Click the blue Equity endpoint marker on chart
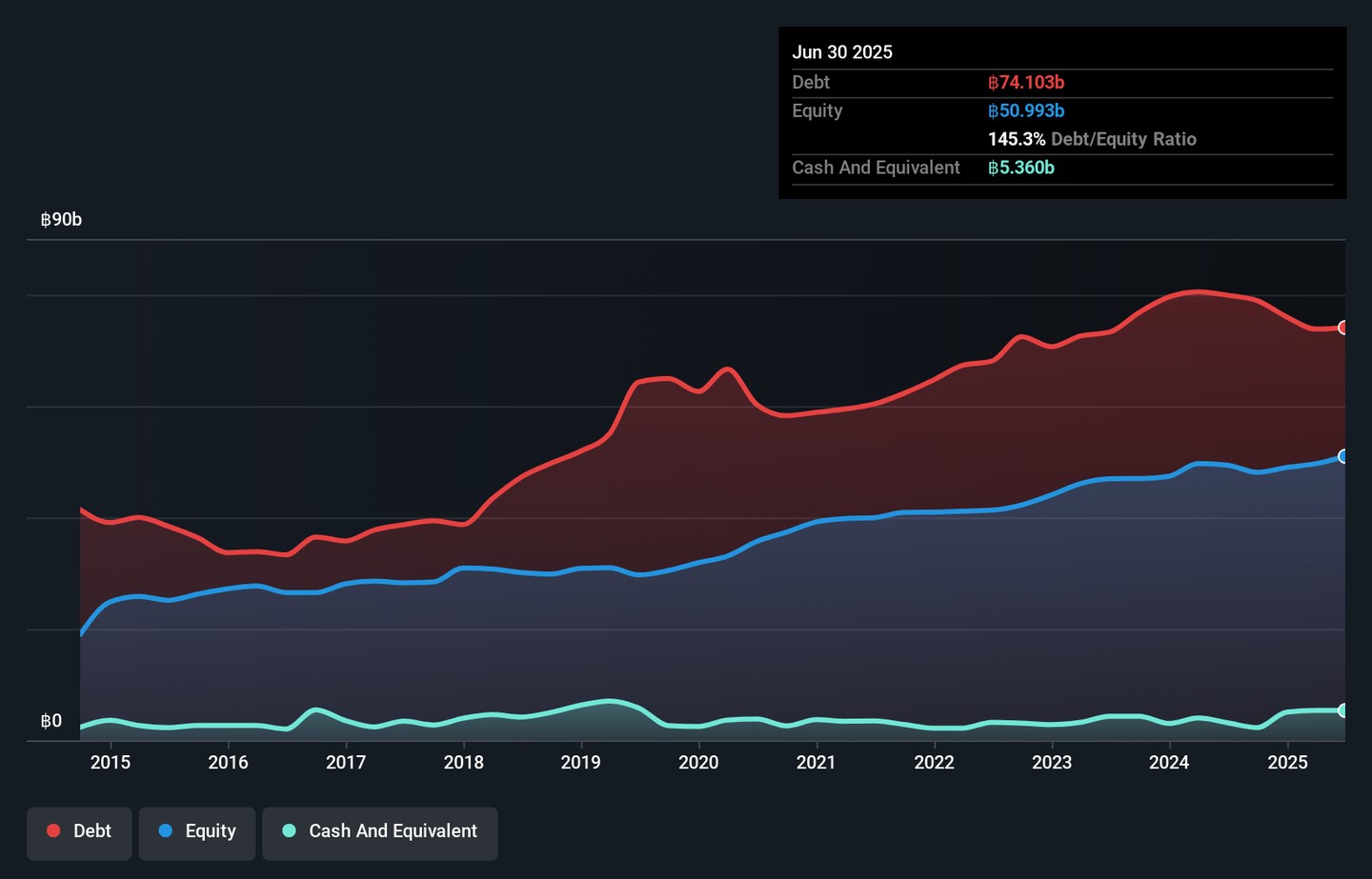Screen dimensions: 1372x879 click(1343, 456)
